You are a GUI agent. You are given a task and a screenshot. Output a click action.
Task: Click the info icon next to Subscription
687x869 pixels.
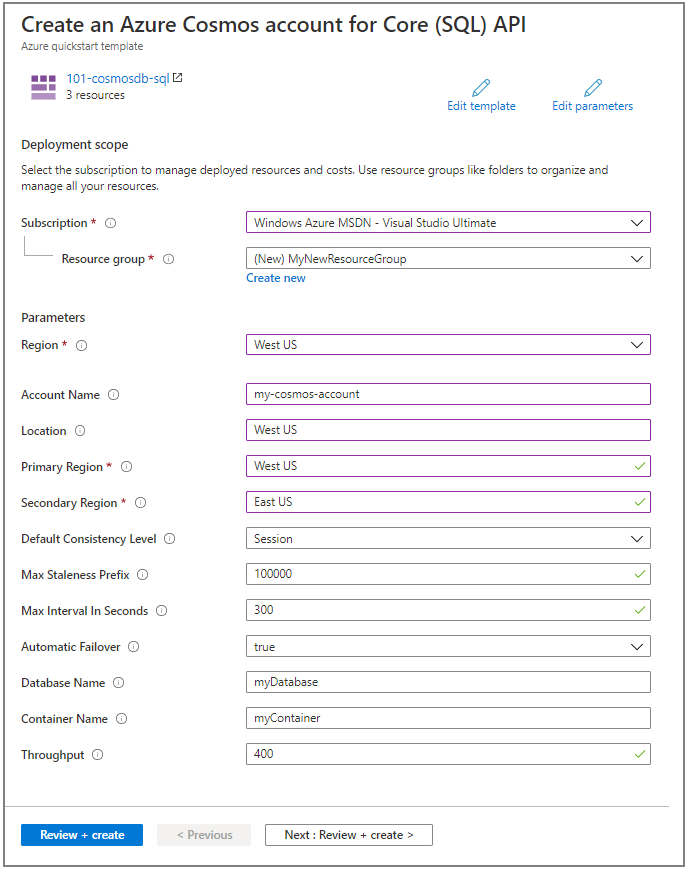click(108, 223)
